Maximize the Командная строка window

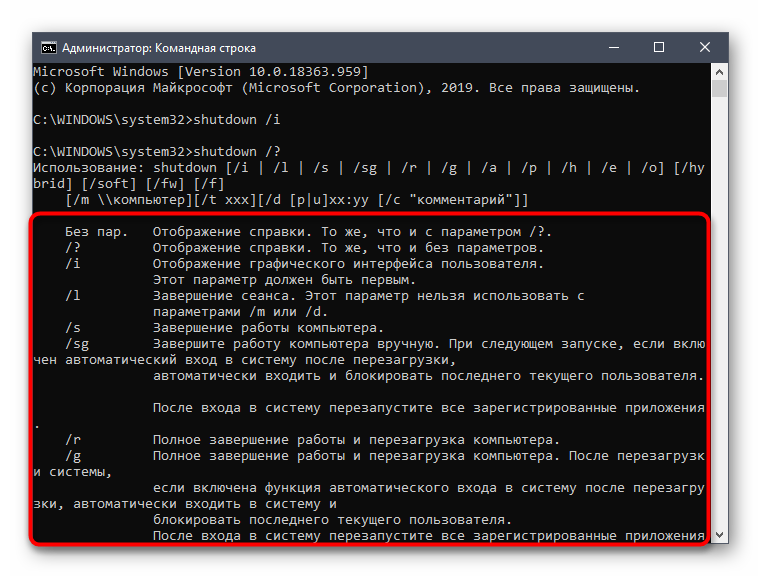point(659,48)
